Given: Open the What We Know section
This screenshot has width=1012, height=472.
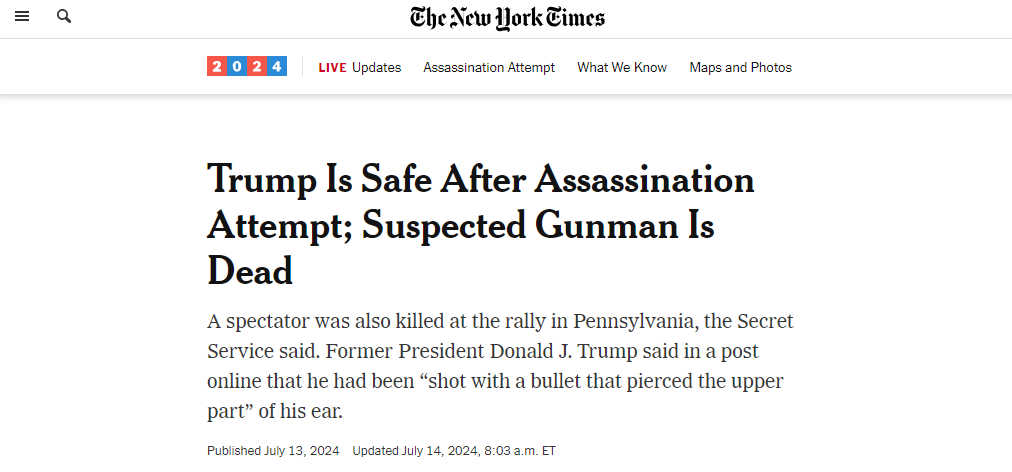Looking at the screenshot, I should pos(622,68).
